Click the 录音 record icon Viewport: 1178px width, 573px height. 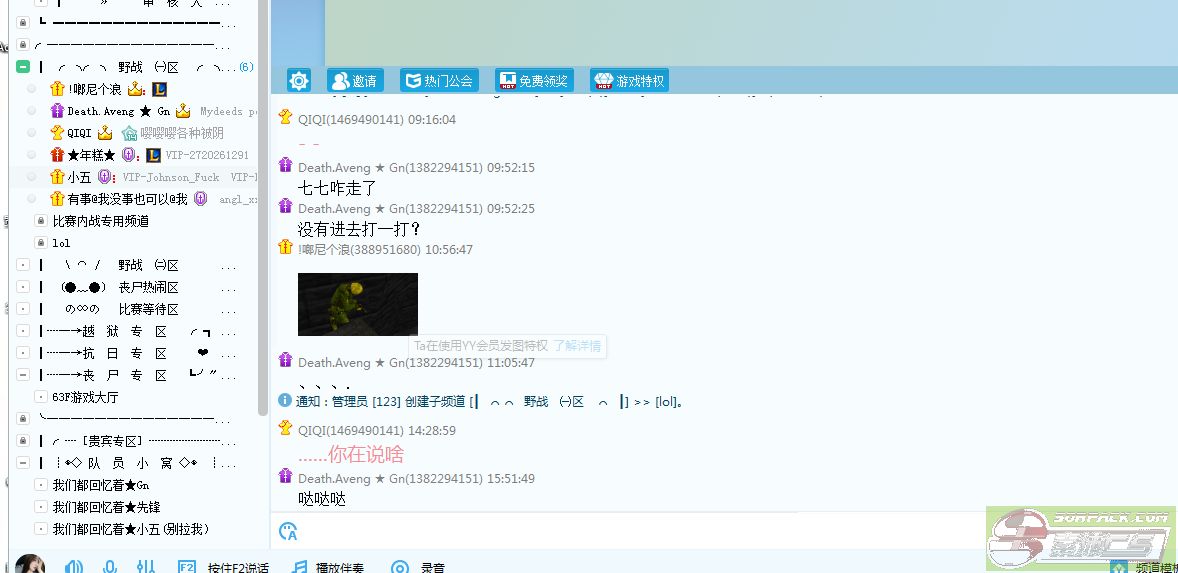pos(400,567)
